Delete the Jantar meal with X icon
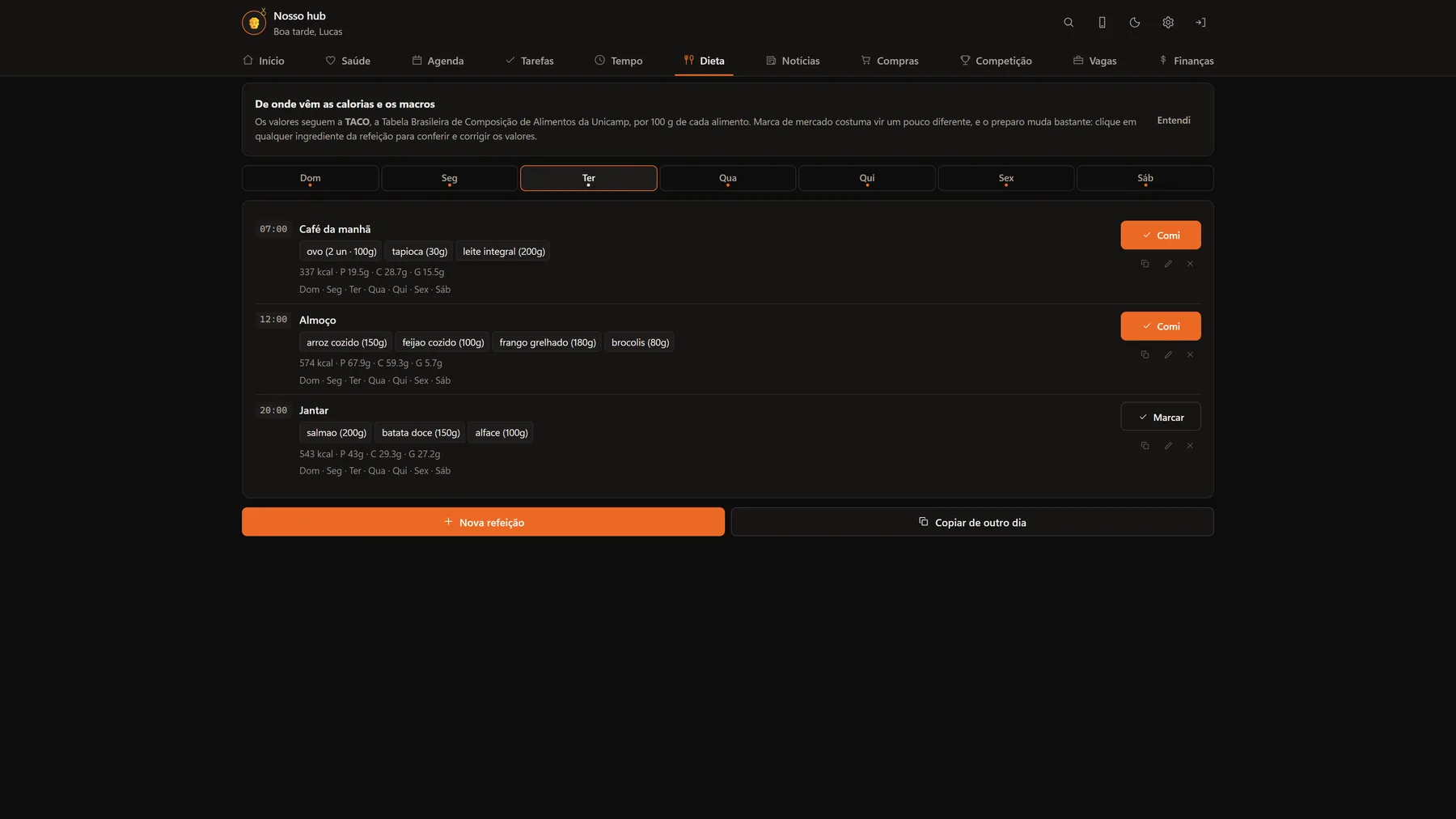The width and height of the screenshot is (1456, 819). (x=1190, y=446)
